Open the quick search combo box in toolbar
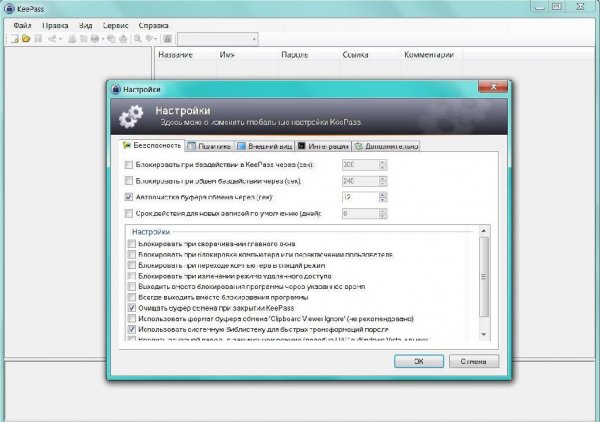This screenshot has height=422, width=600. pyautogui.click(x=218, y=39)
